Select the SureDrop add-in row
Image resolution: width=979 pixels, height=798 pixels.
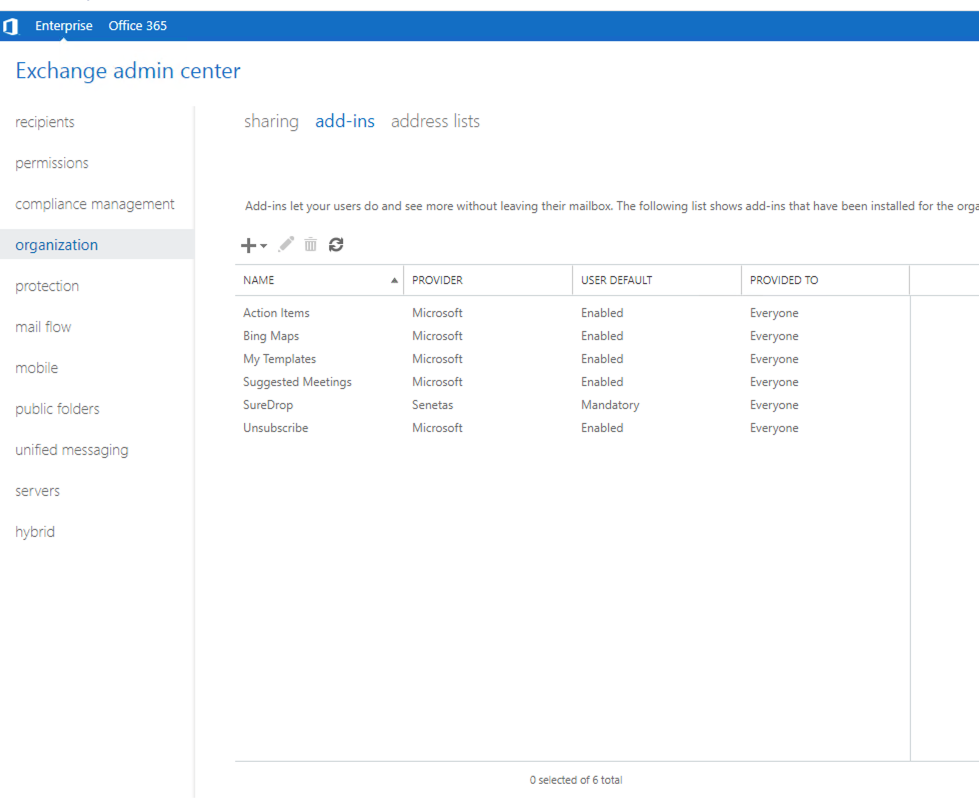pos(572,405)
